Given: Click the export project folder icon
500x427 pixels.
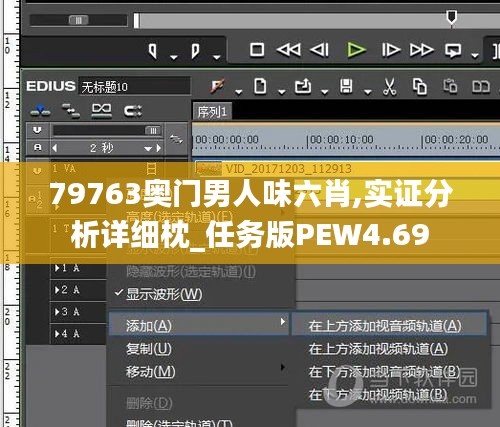Looking at the screenshot, I should click(x=303, y=86).
